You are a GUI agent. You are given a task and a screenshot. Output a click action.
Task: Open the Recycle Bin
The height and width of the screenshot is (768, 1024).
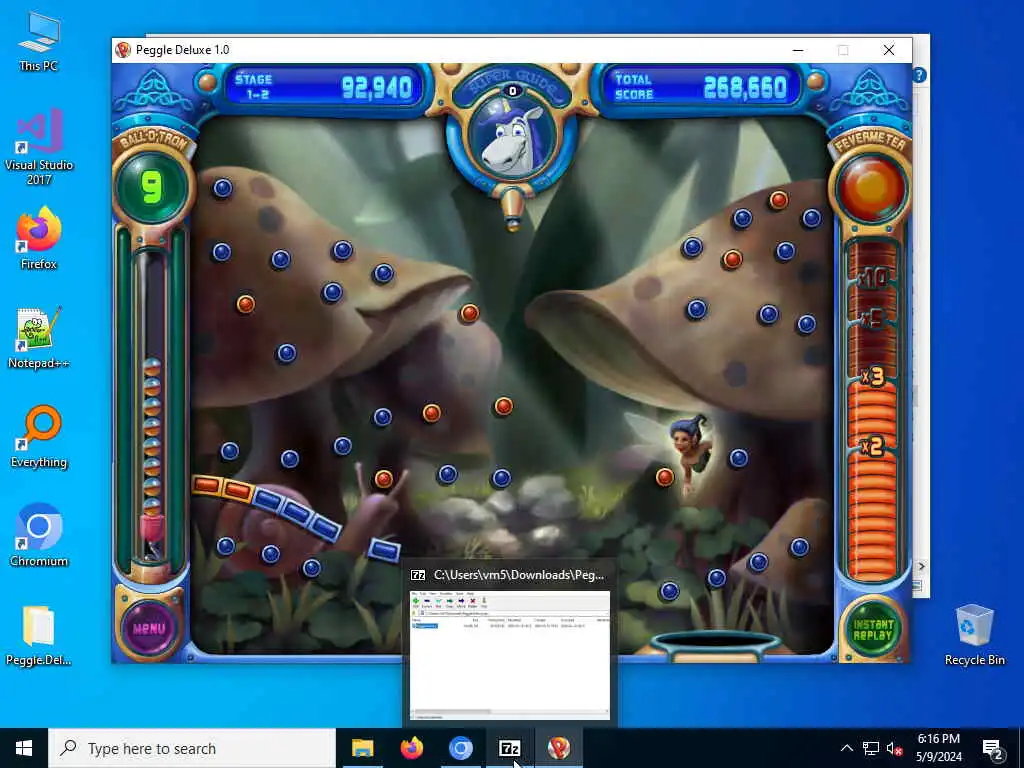click(974, 635)
